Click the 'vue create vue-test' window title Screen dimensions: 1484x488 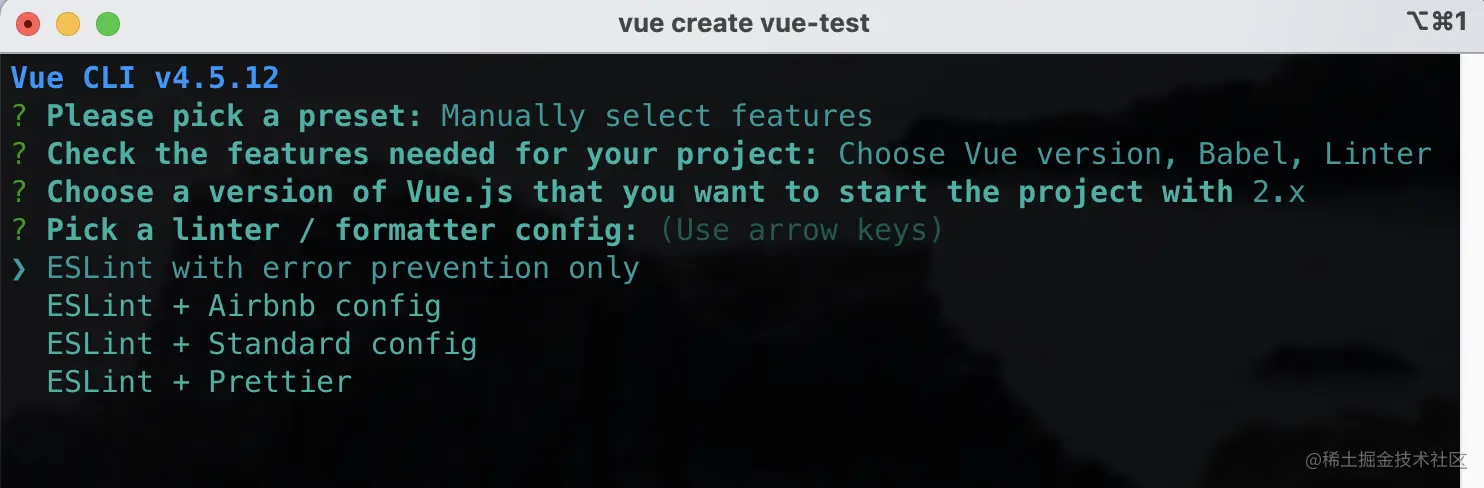tap(744, 23)
